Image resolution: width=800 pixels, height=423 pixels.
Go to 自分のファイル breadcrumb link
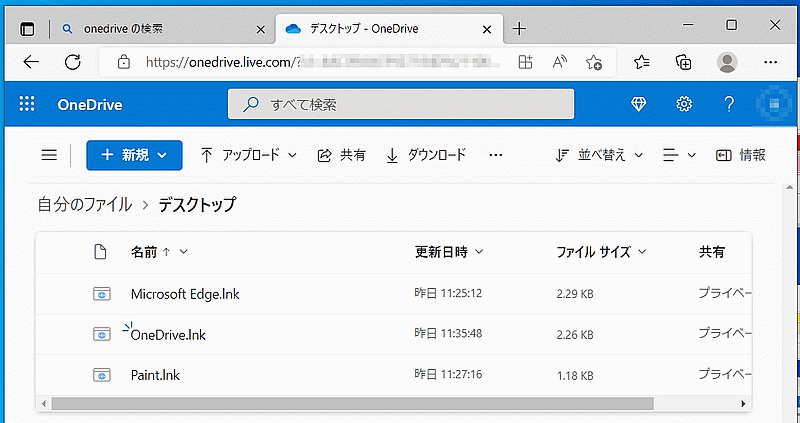85,205
